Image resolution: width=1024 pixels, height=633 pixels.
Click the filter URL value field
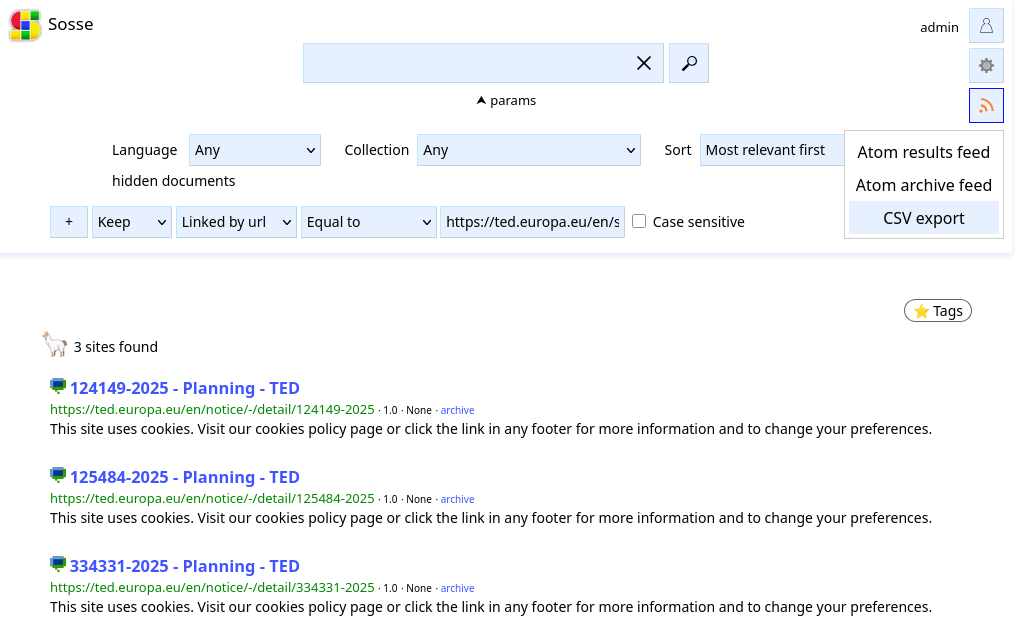click(532, 222)
